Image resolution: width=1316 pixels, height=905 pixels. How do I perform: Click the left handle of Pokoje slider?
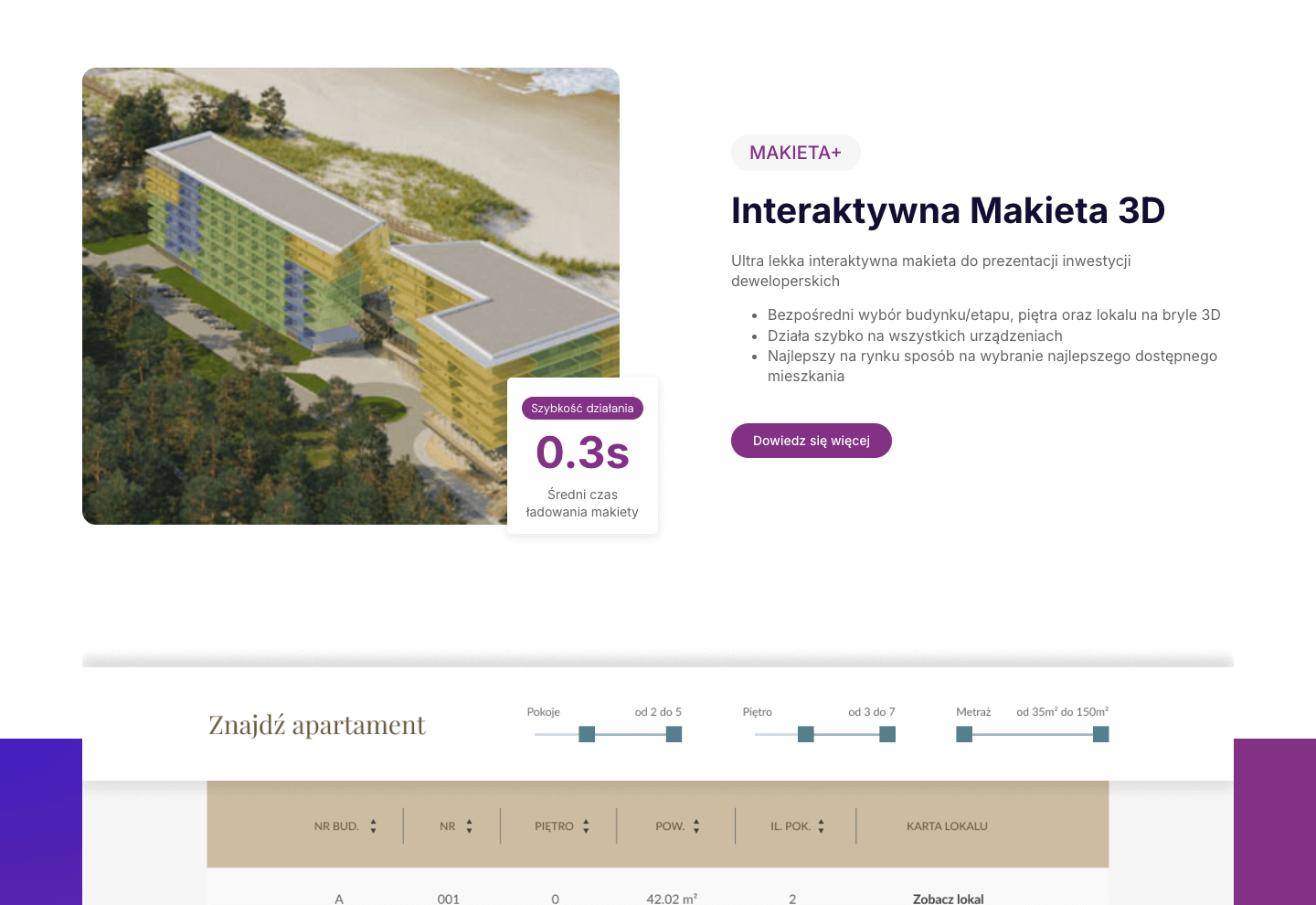587,734
